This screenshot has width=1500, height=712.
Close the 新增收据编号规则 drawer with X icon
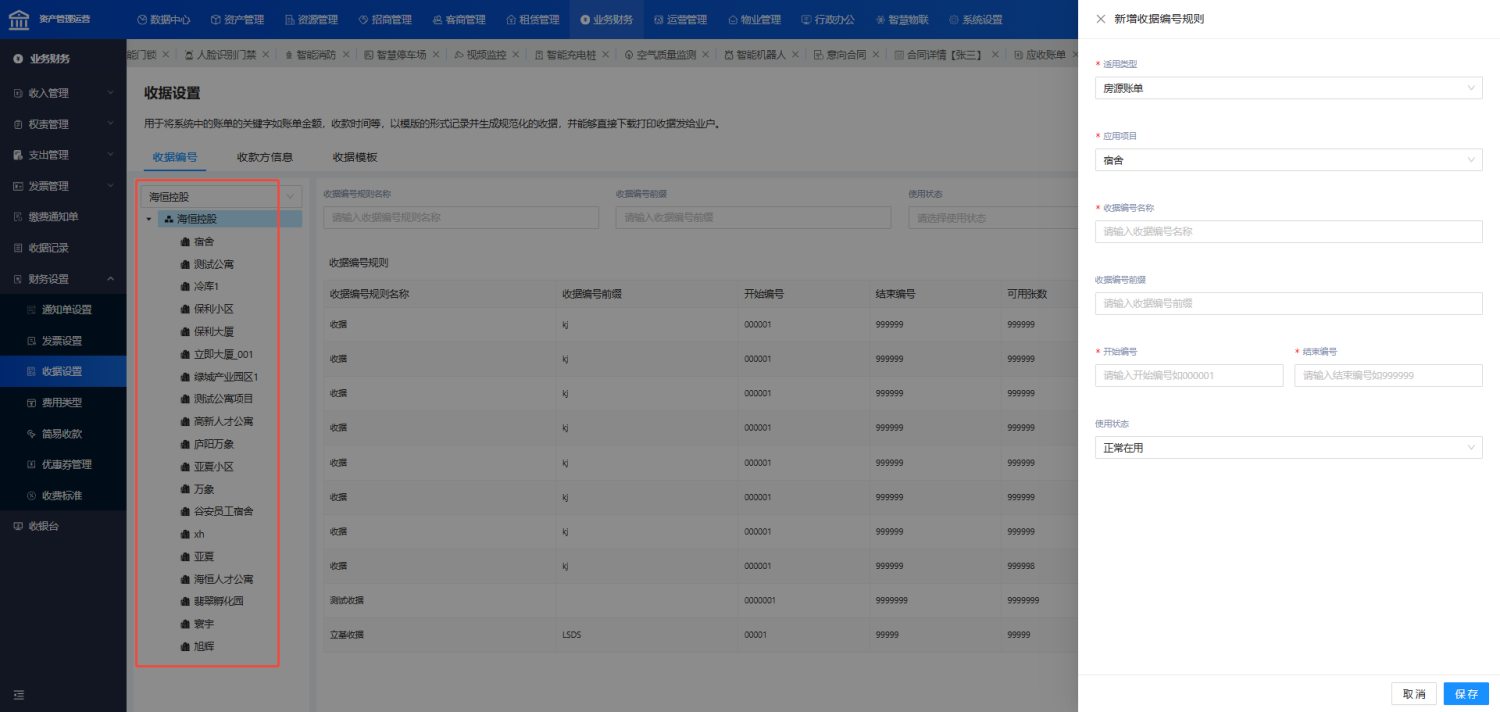coord(1101,19)
